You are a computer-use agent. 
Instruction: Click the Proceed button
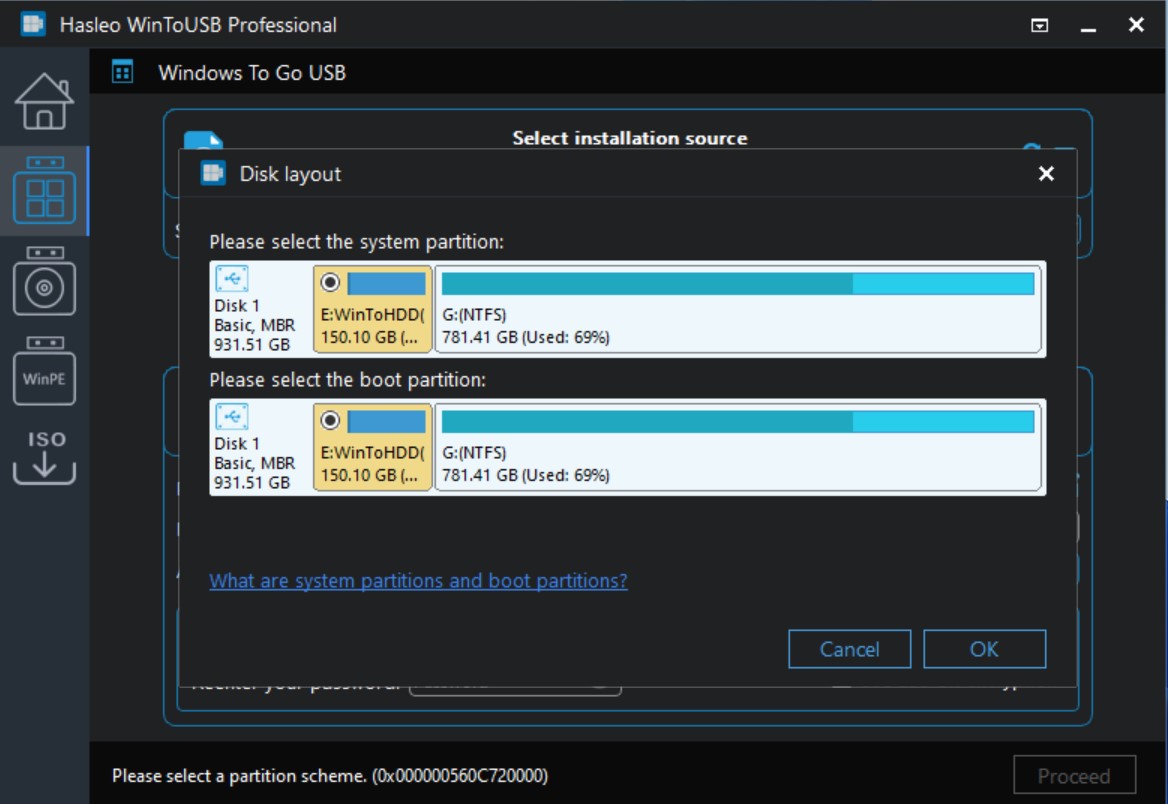click(1074, 776)
